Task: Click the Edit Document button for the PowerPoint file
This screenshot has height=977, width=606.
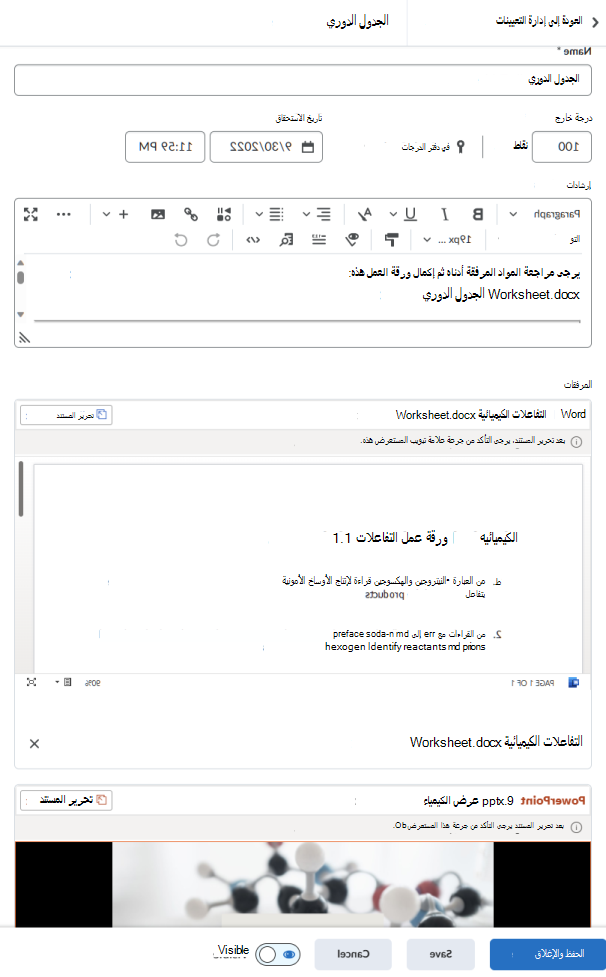Action: 66,800
